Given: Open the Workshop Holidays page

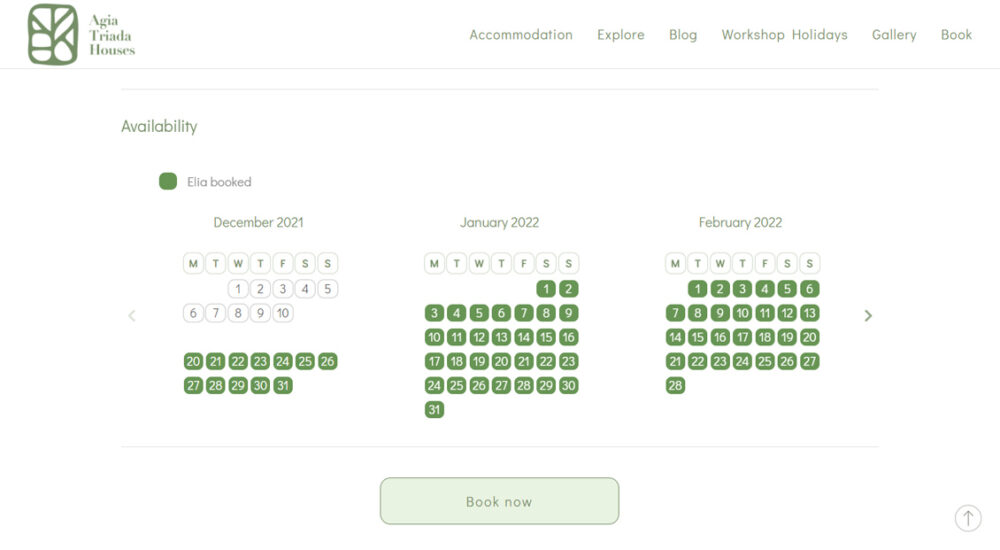Looking at the screenshot, I should [784, 34].
